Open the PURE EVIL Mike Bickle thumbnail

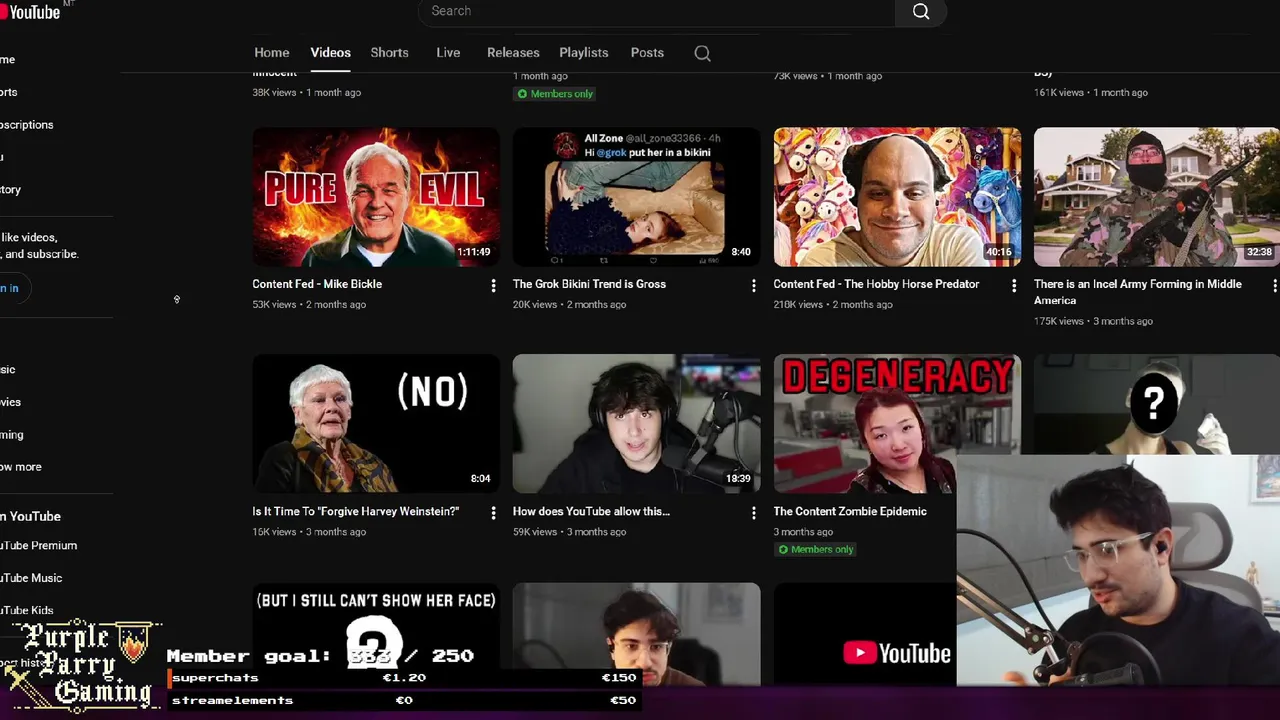(376, 197)
